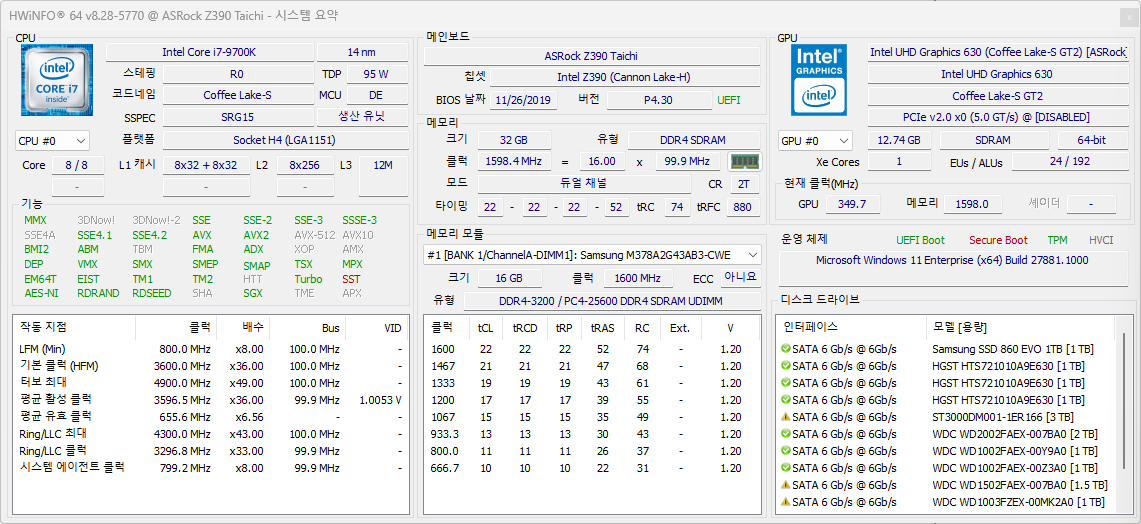Click the VID column header
This screenshot has height=524, width=1141.
point(393,328)
